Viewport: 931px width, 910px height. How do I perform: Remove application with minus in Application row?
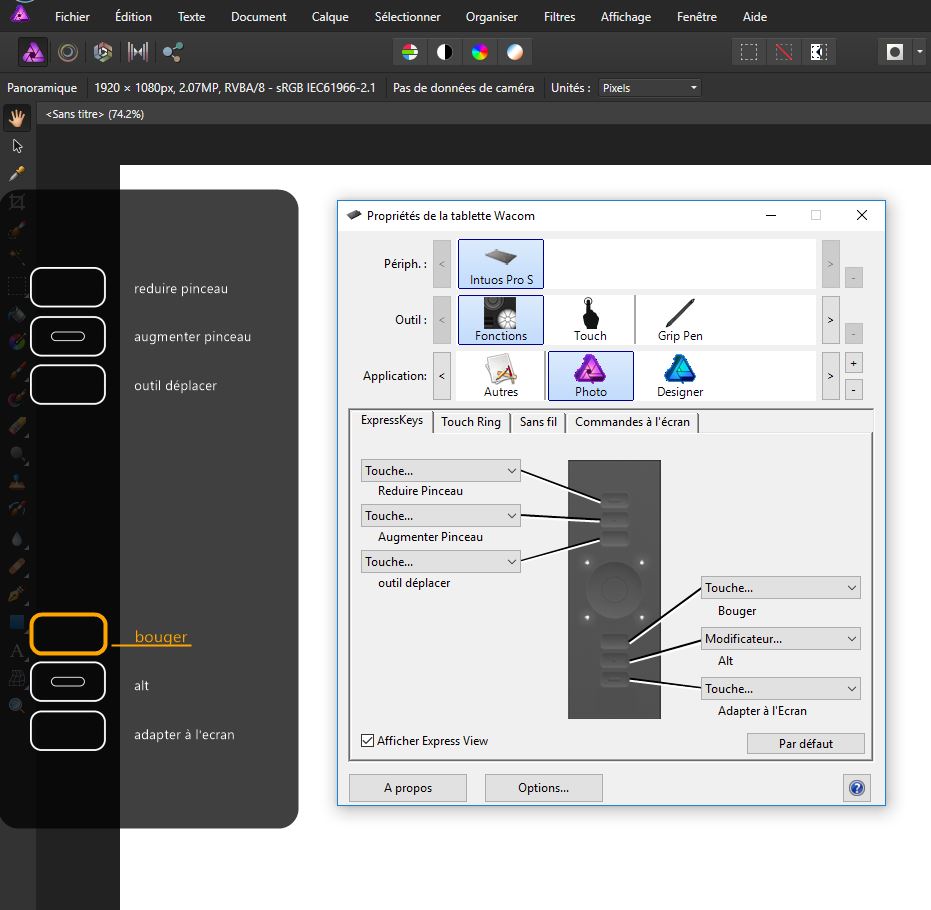(x=853, y=390)
